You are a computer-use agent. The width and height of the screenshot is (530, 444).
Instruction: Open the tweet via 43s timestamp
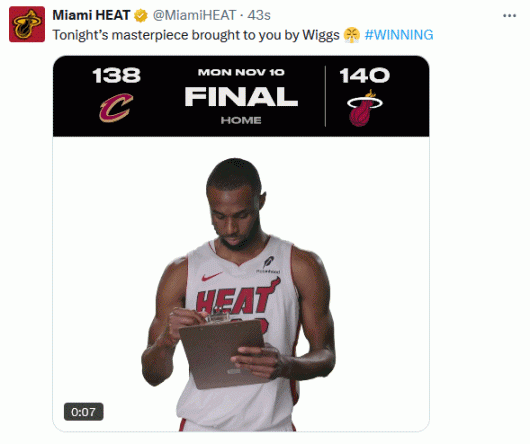pyautogui.click(x=259, y=15)
